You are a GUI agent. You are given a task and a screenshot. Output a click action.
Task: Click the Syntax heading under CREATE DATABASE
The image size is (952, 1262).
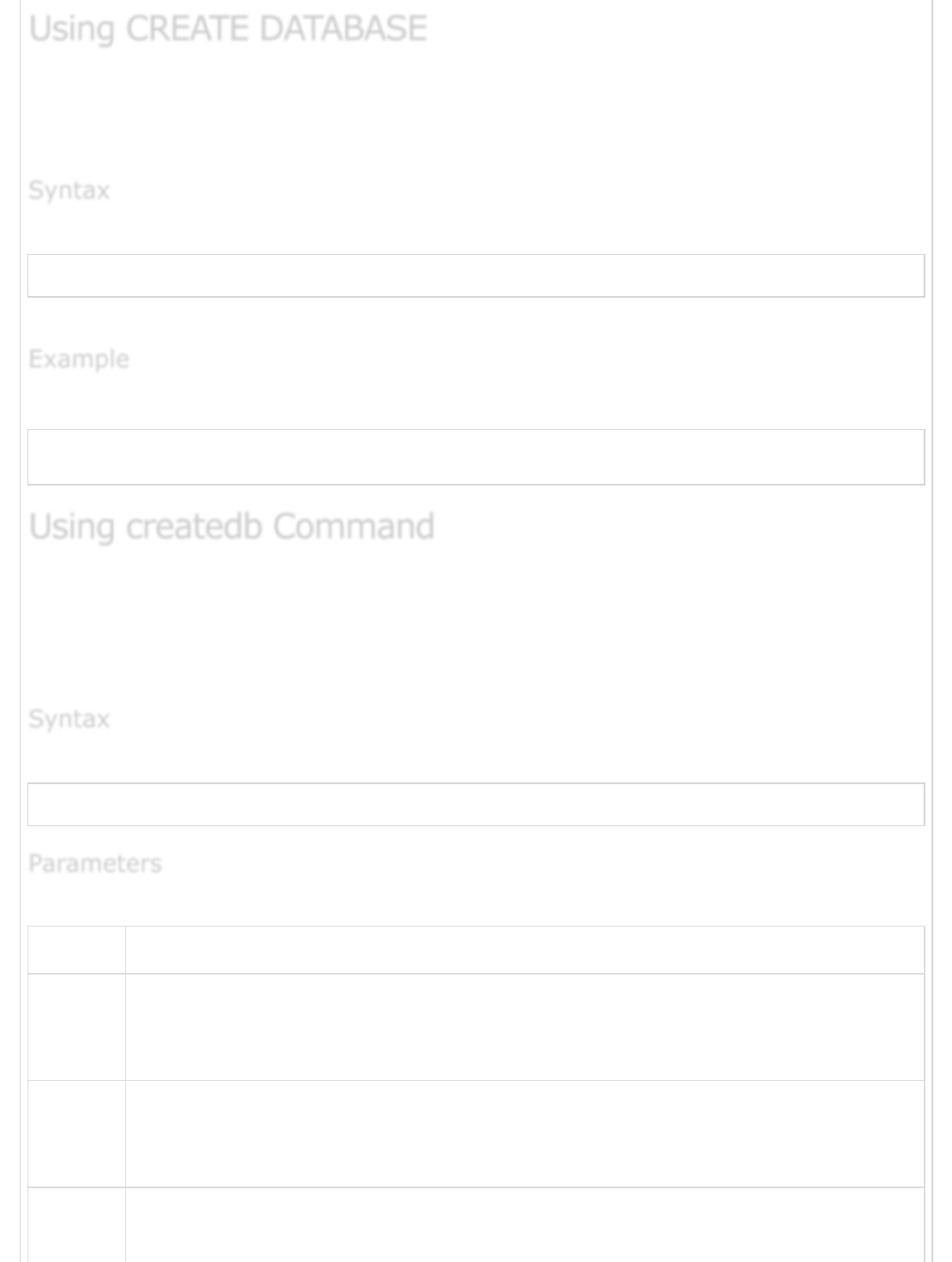tap(69, 190)
